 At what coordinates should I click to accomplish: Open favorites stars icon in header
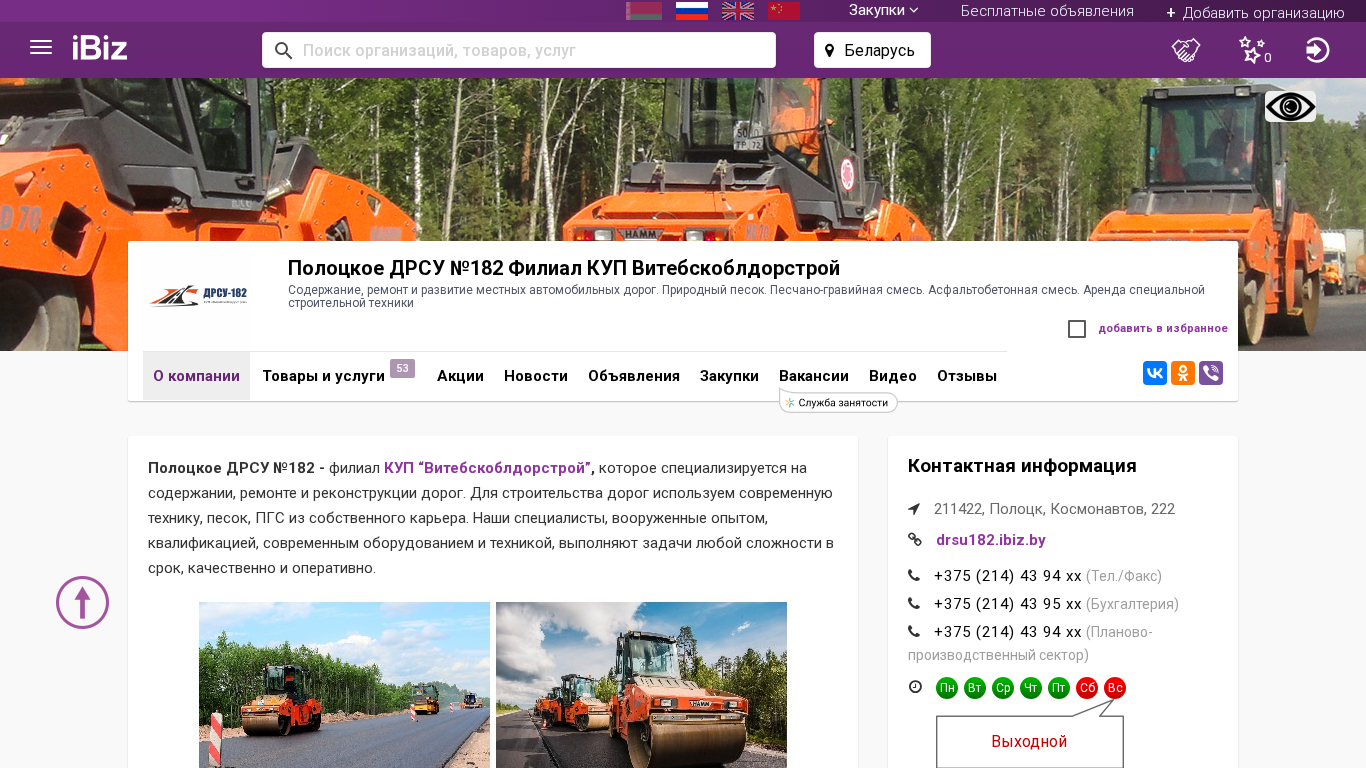(1254, 50)
